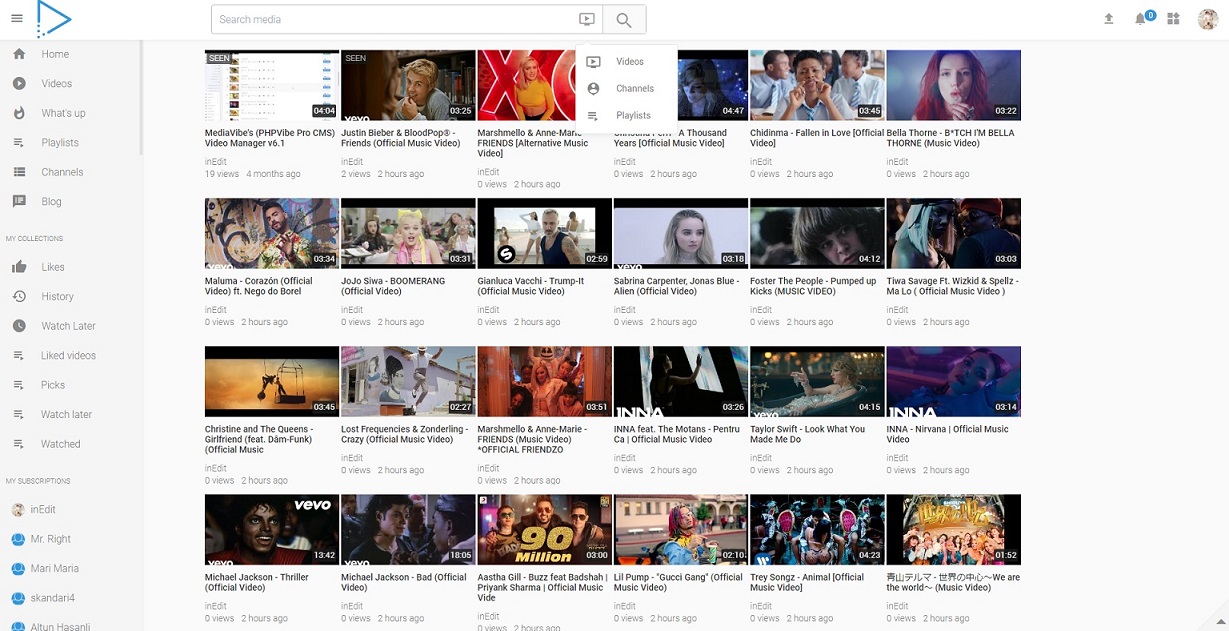The height and width of the screenshot is (631, 1229).
Task: Open inEdit channel under Trey Songz video
Action: pos(761,606)
